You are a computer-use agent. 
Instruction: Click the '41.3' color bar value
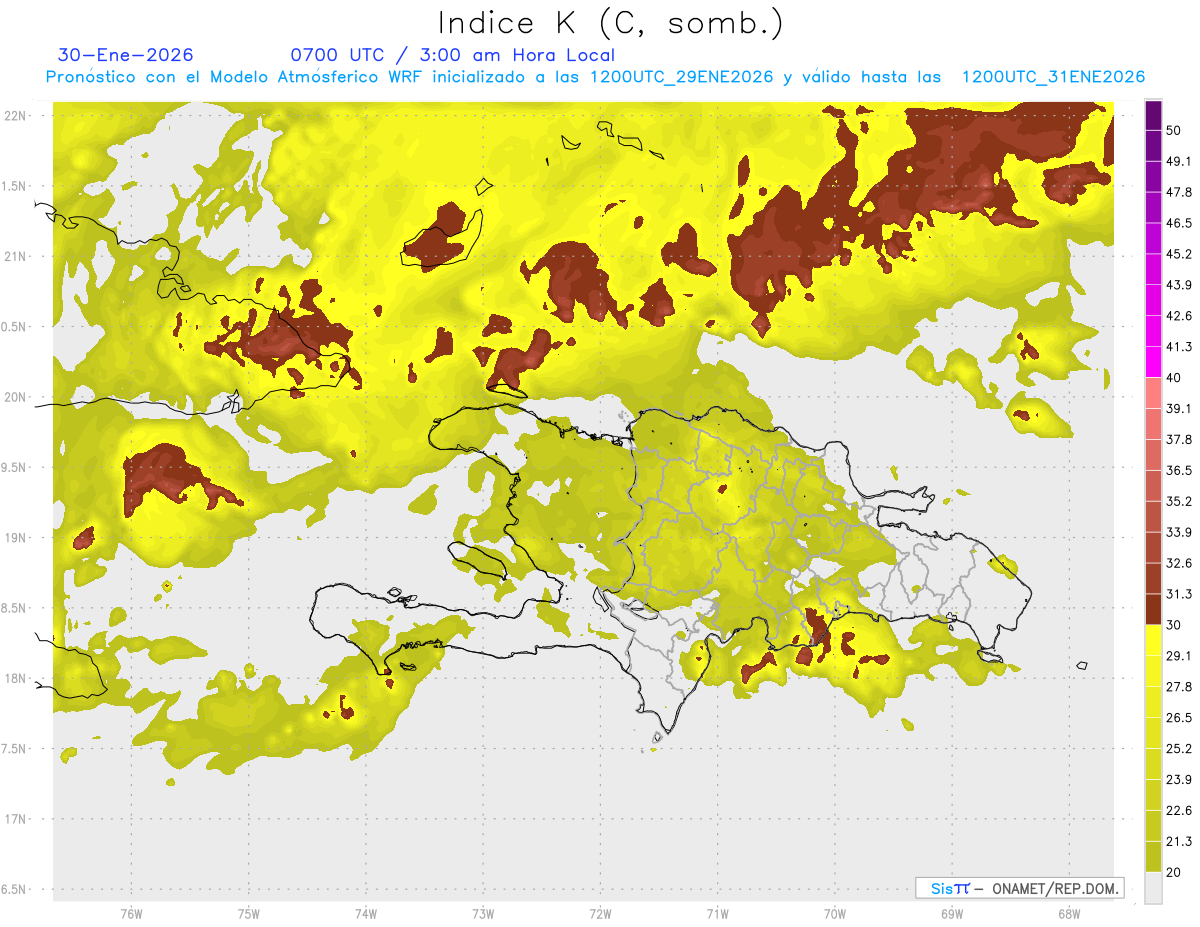[1179, 348]
